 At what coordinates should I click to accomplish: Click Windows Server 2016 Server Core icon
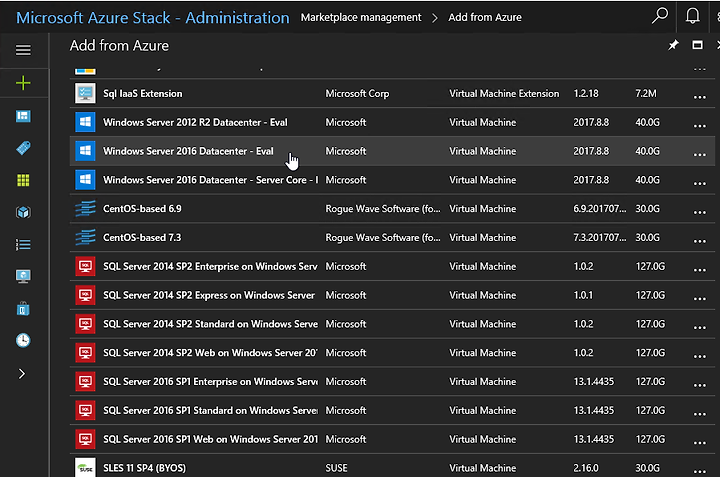click(85, 180)
